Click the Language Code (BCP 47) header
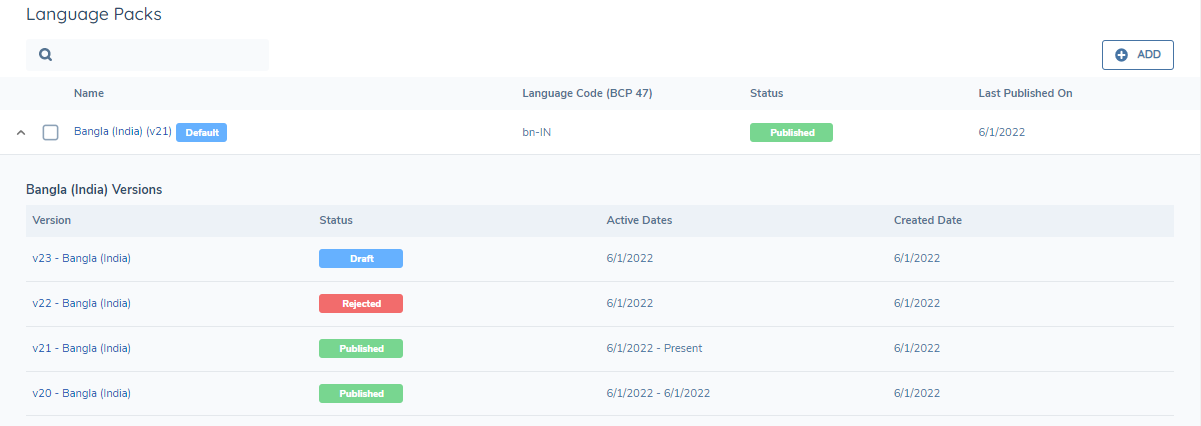 point(594,93)
